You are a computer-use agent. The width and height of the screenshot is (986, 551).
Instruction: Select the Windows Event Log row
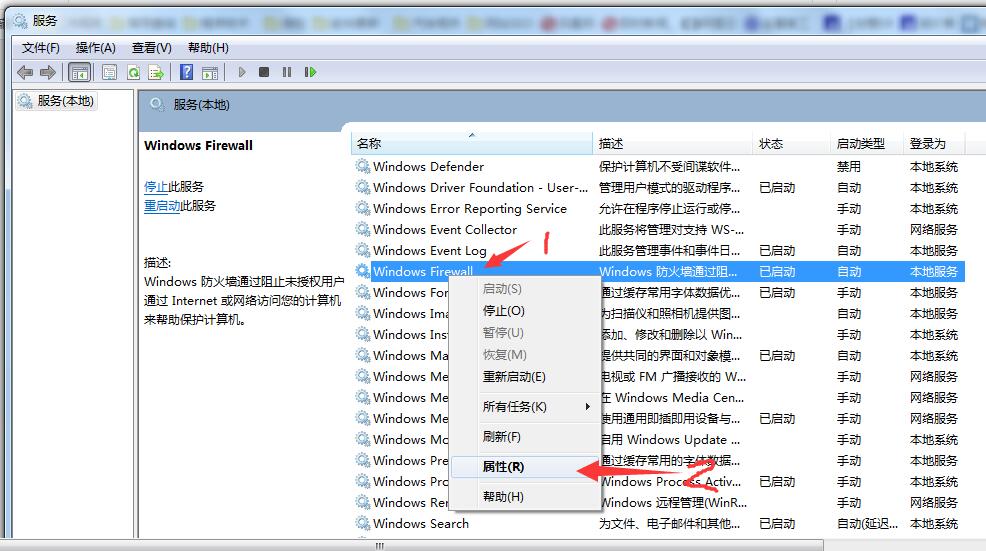click(x=658, y=250)
